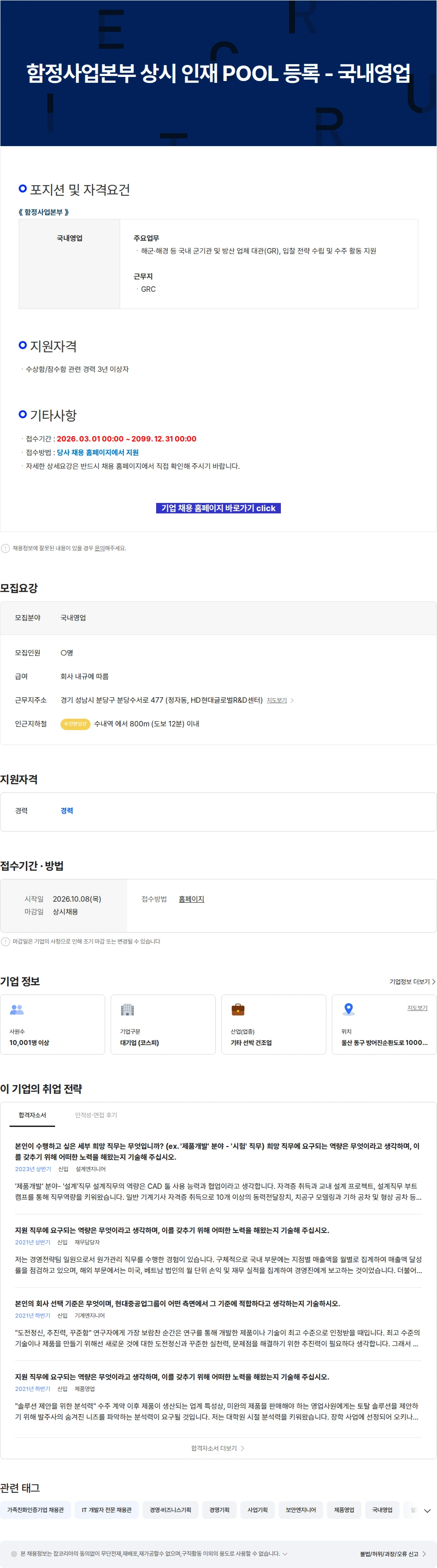
Task: Switch to the 인적성·면접 후기 tab
Action: click(x=96, y=1115)
